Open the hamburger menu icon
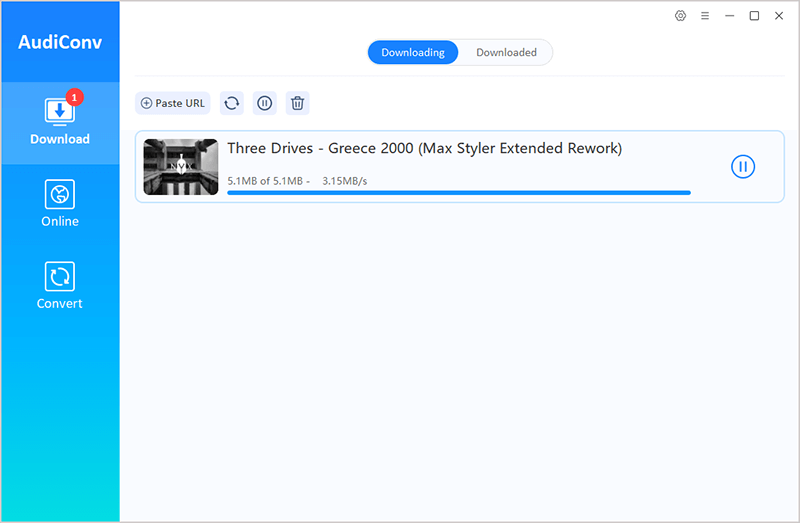 tap(705, 16)
